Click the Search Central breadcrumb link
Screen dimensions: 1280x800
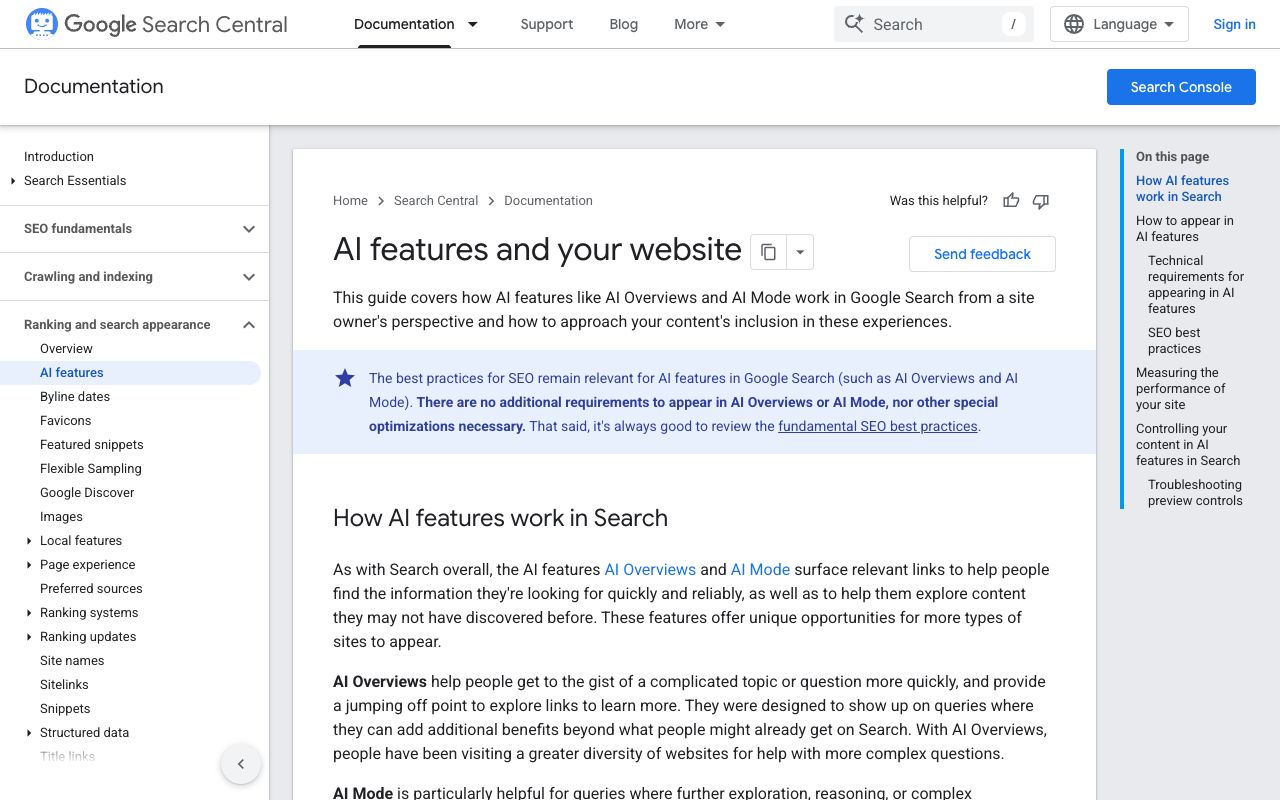click(x=436, y=201)
